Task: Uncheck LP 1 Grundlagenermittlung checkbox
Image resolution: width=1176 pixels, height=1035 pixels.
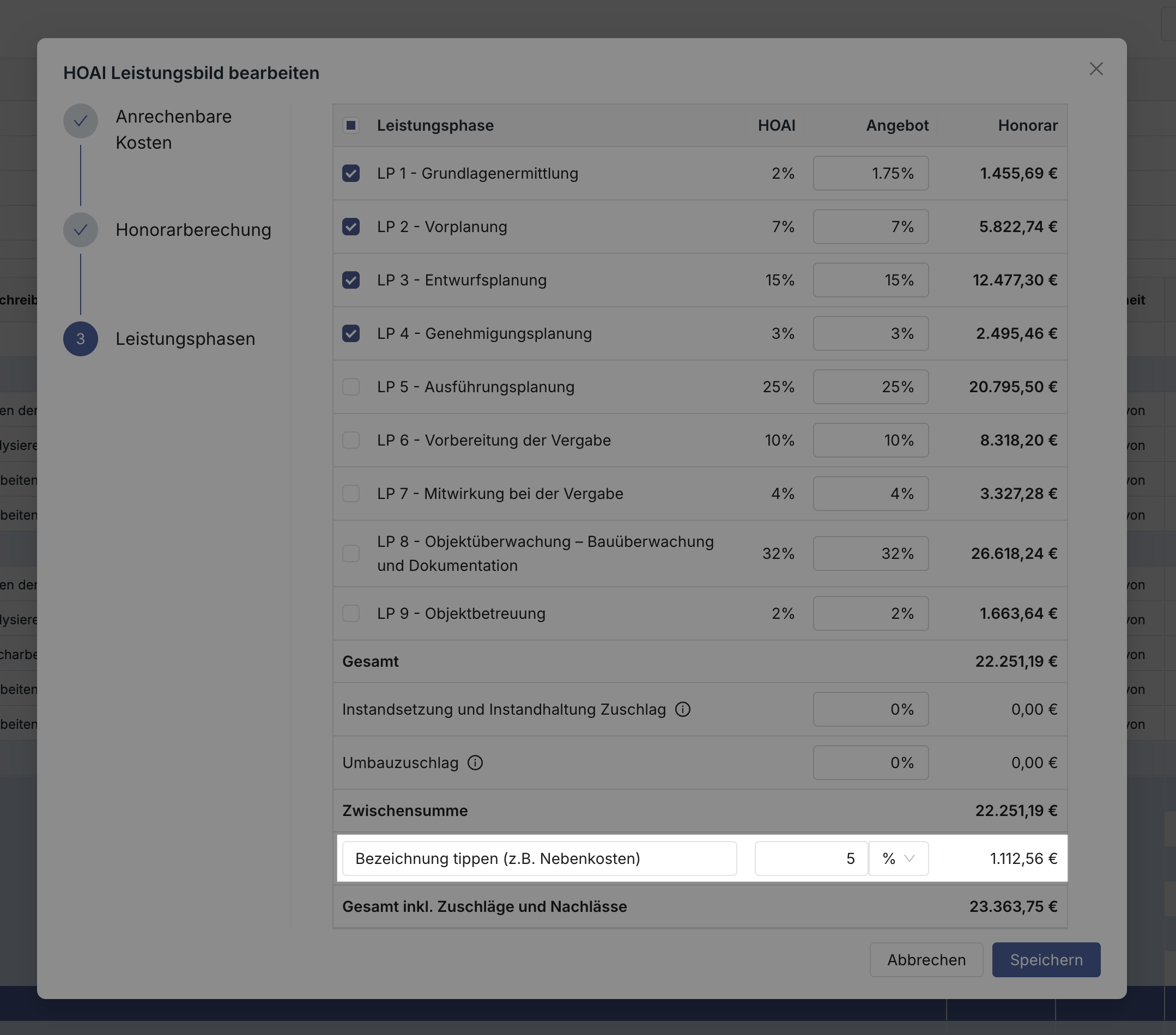Action: coord(351,173)
